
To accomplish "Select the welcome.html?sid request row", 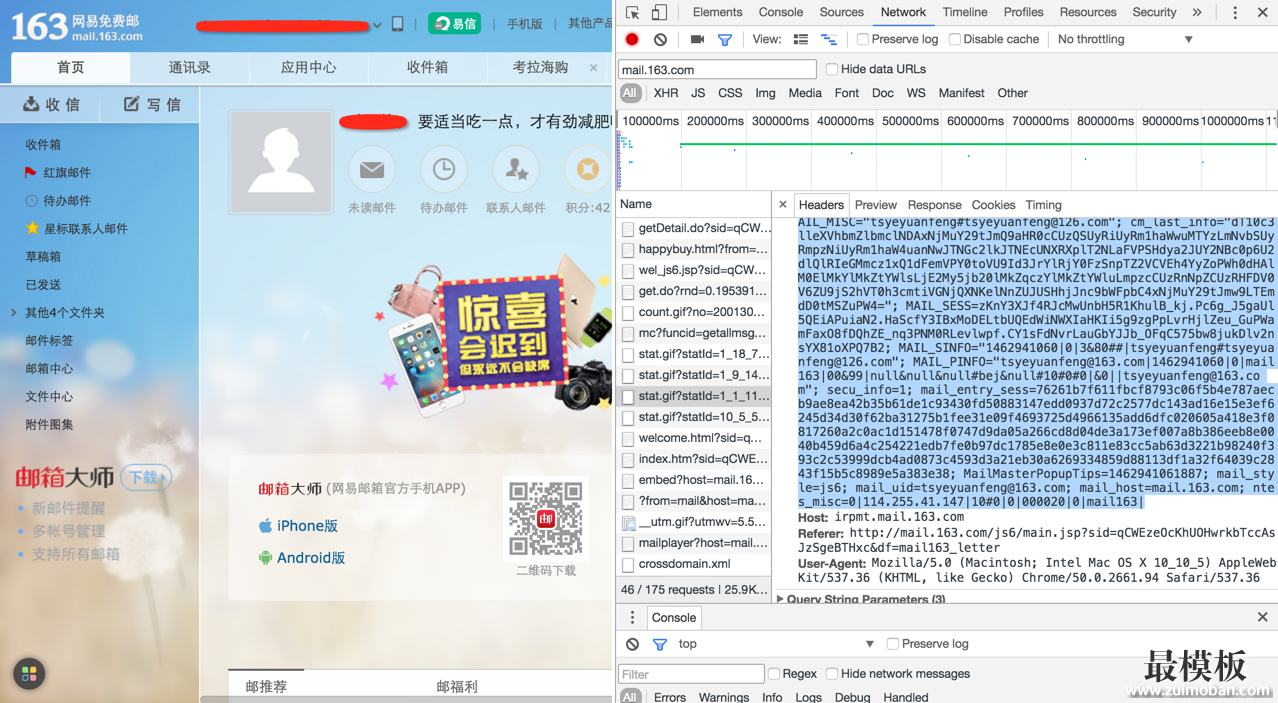I will pyautogui.click(x=694, y=438).
